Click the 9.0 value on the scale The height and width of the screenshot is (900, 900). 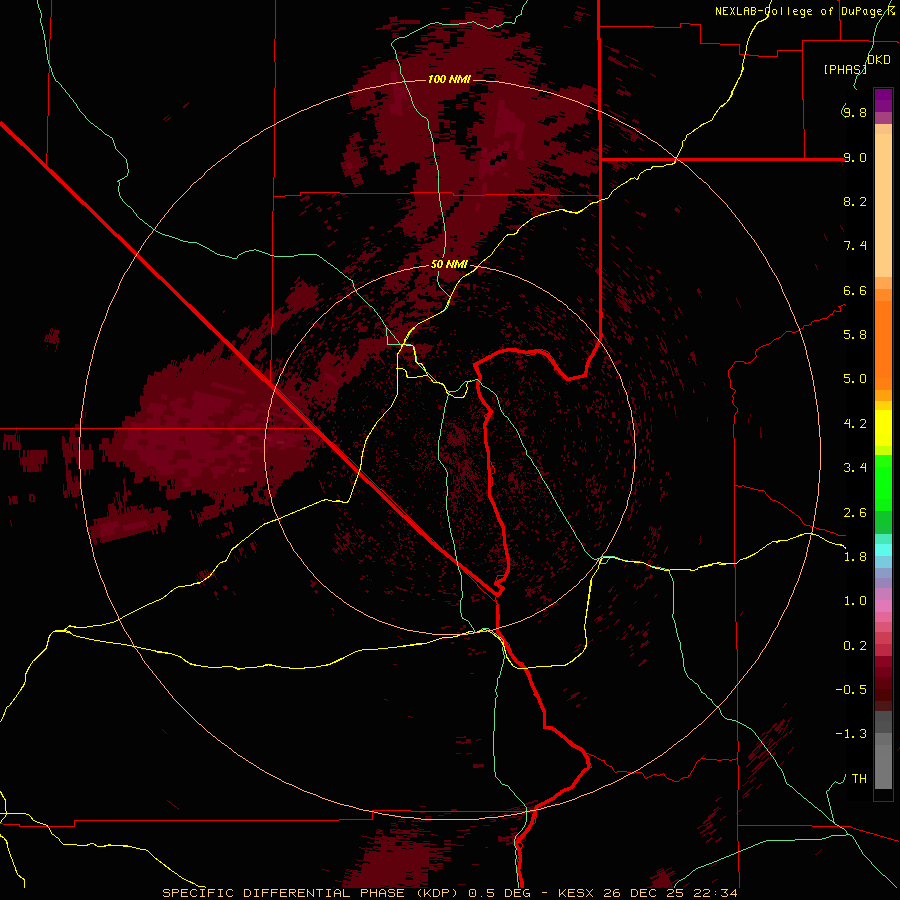pos(855,157)
